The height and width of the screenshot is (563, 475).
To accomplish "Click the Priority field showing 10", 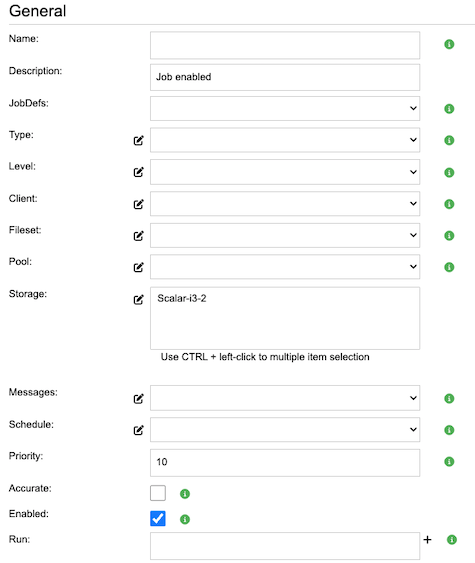I will [x=285, y=463].
